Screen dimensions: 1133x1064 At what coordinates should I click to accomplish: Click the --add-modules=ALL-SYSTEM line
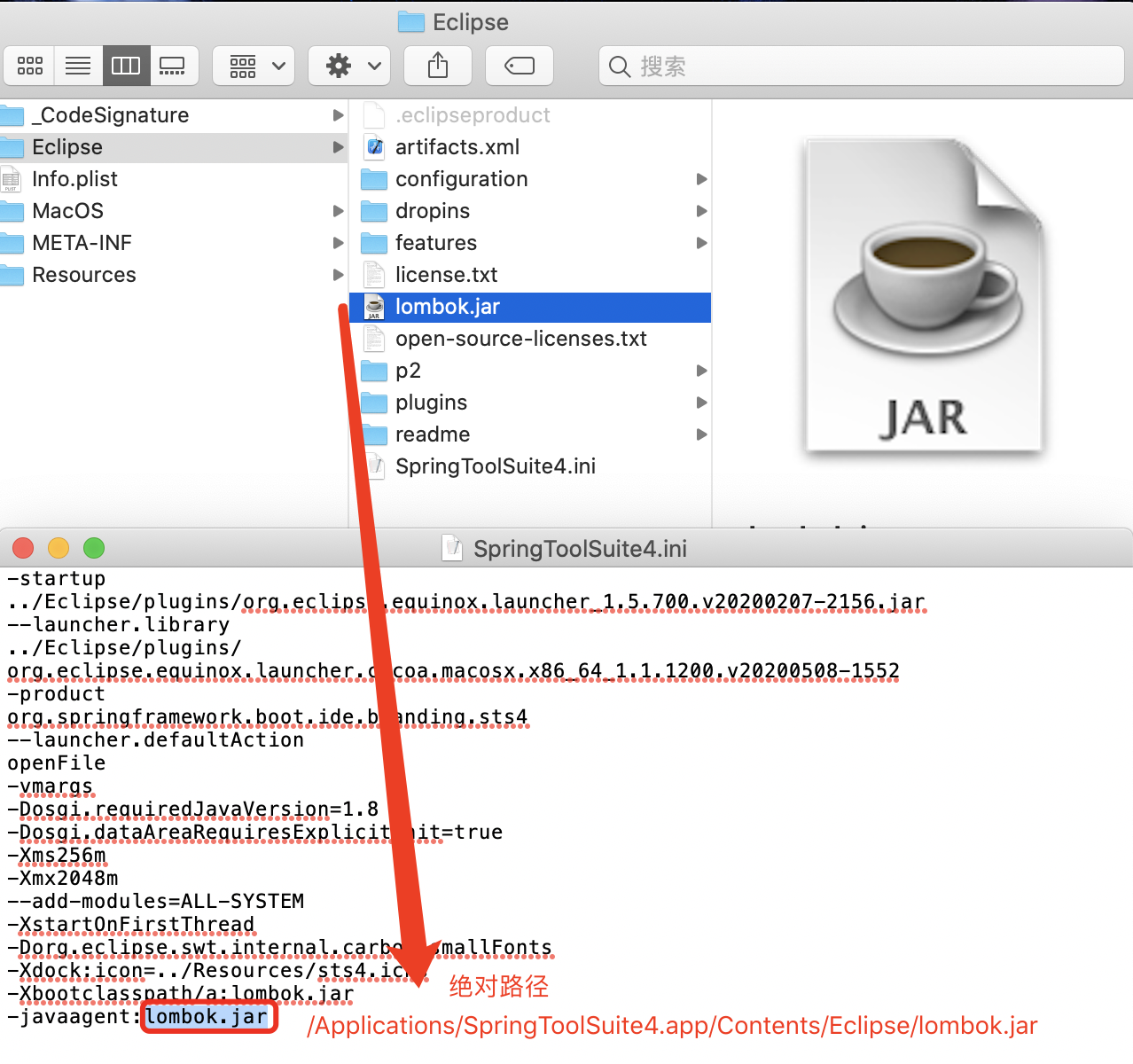[156, 902]
